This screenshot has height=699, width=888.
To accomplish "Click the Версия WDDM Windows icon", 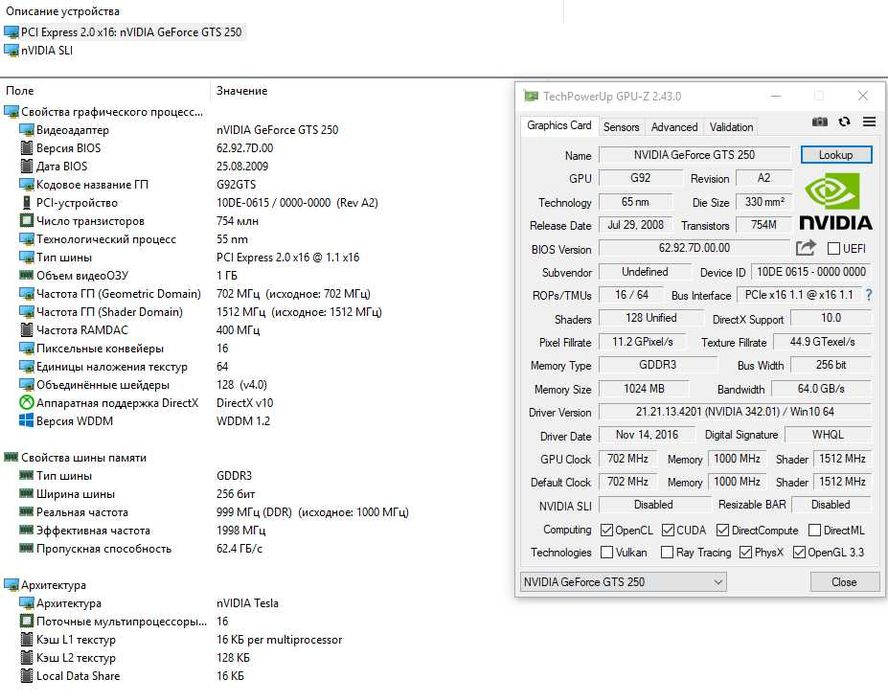I will click(x=26, y=420).
